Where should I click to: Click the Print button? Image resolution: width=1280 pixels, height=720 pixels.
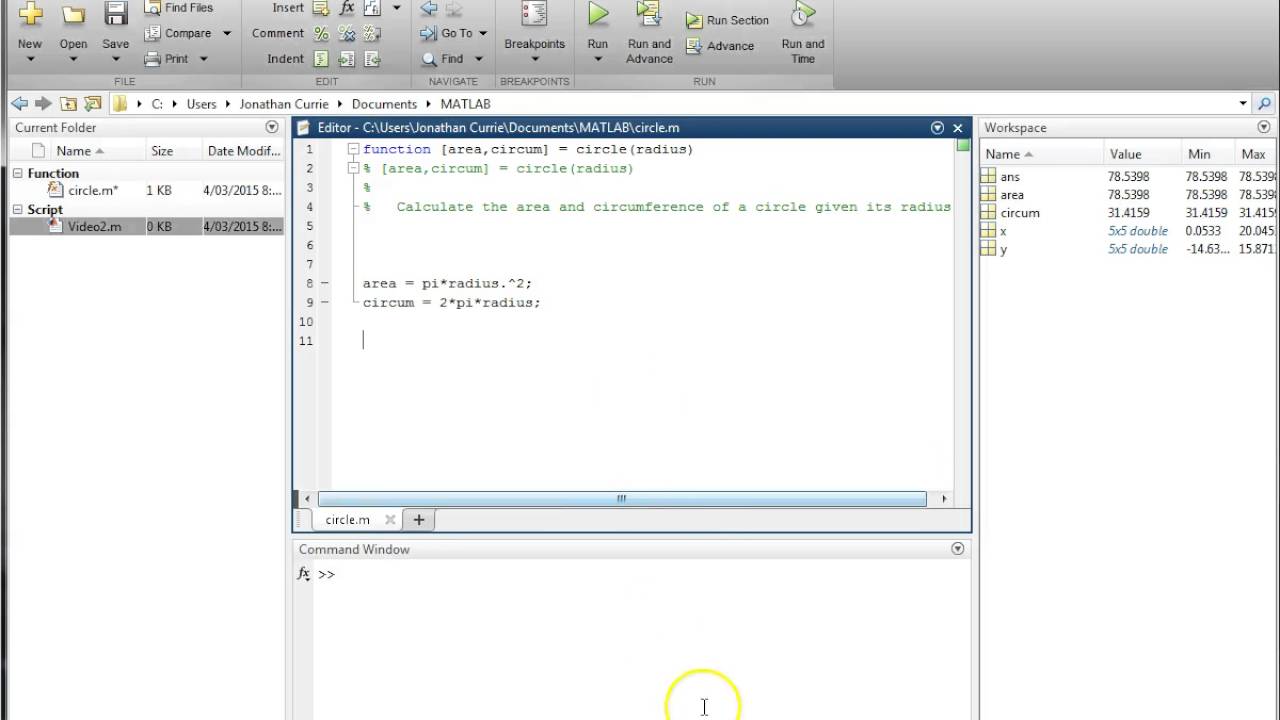click(167, 59)
